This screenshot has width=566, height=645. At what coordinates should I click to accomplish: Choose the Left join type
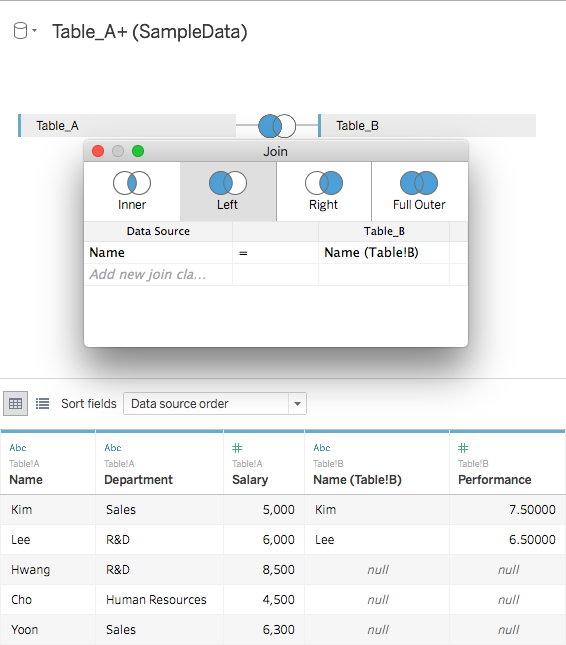(x=228, y=191)
